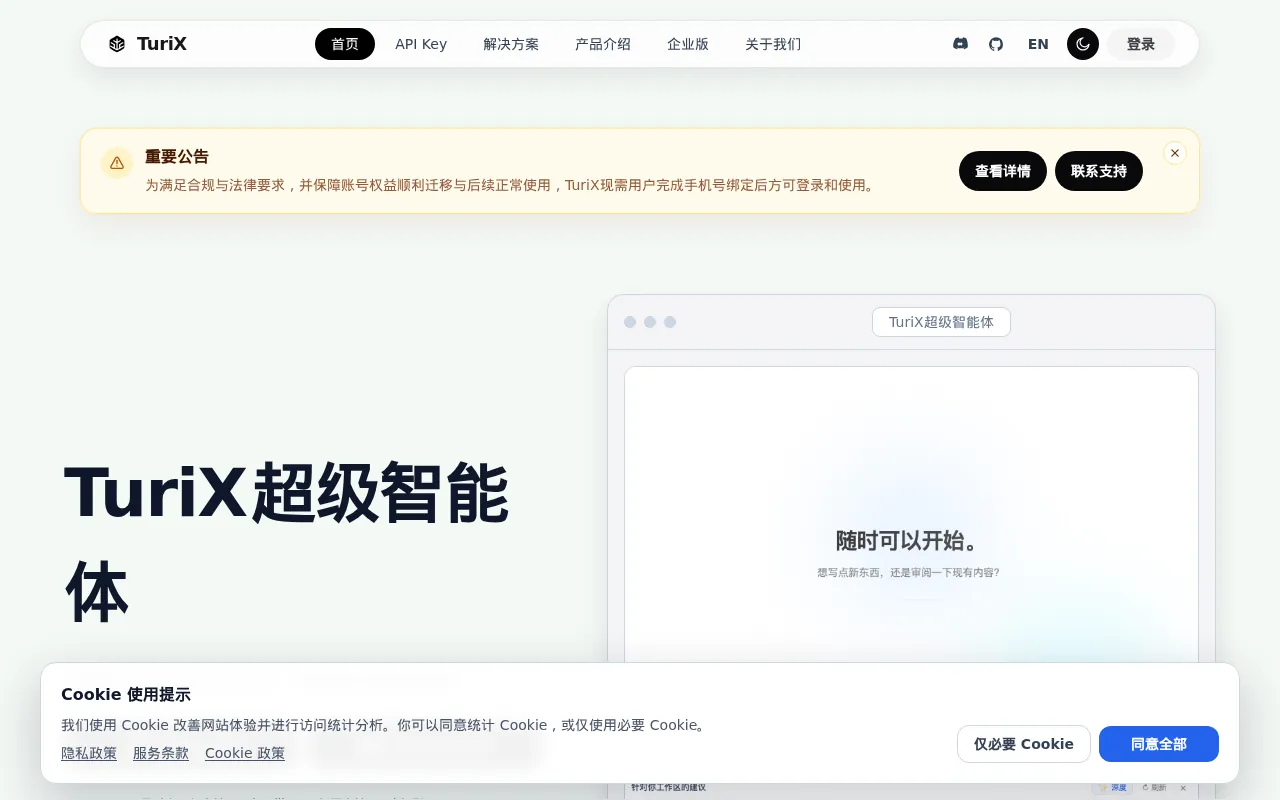Go to the 首页 nav tab
The width and height of the screenshot is (1280, 800).
(345, 44)
